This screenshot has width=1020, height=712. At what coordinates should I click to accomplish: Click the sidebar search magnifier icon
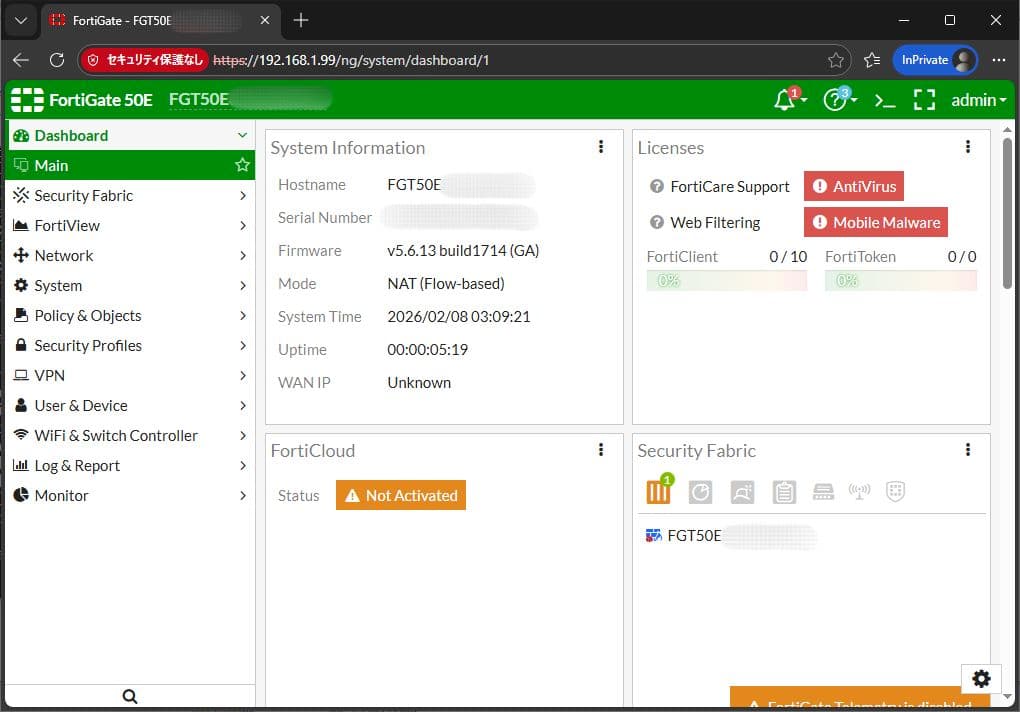tap(129, 696)
